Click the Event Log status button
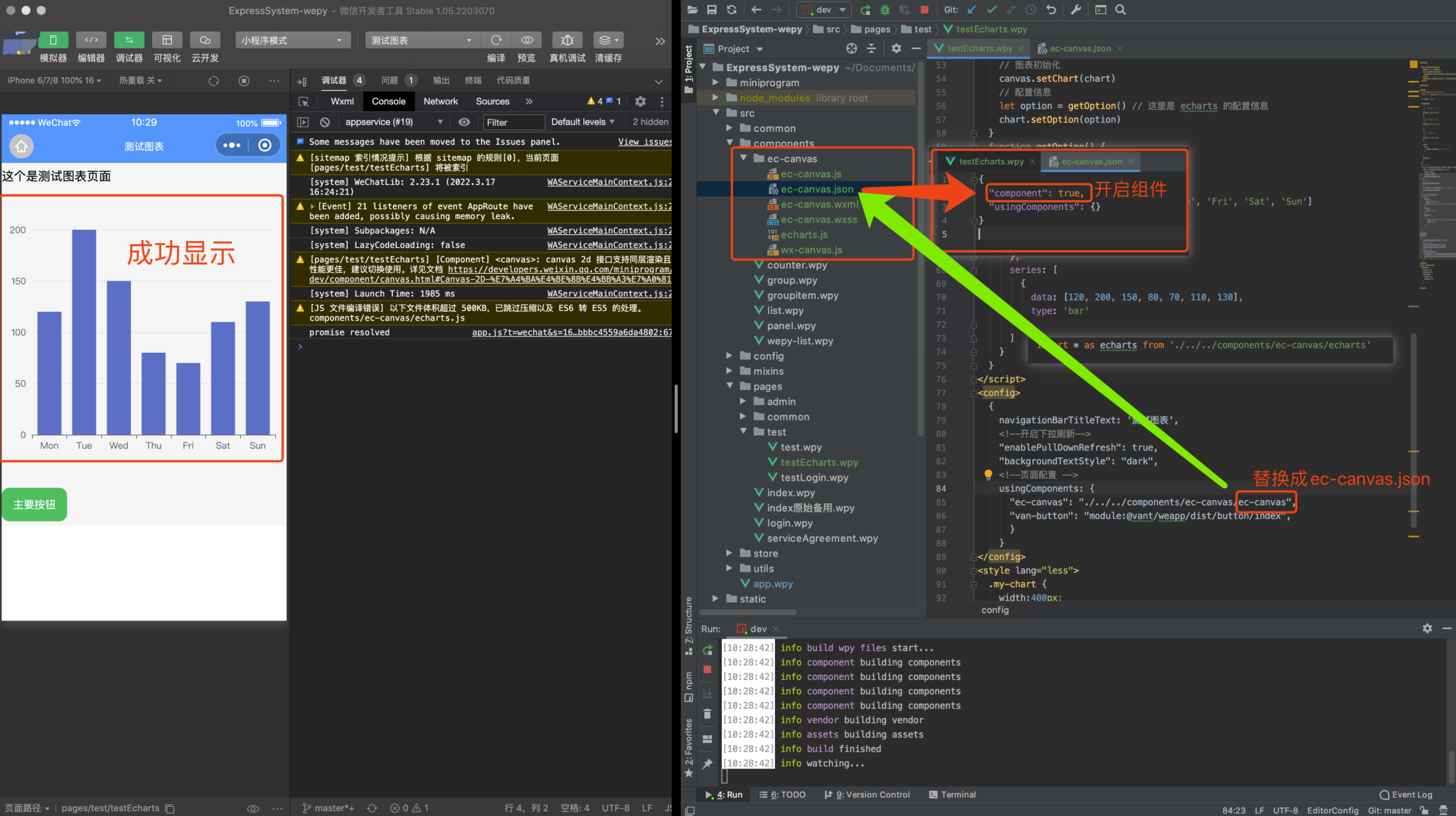 pos(1406,795)
